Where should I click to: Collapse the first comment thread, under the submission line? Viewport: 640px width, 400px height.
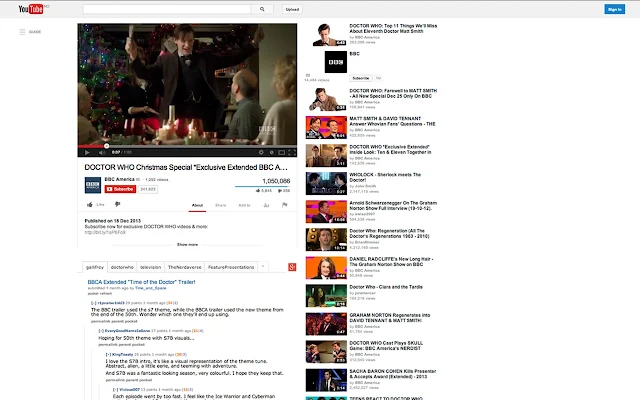pos(93,303)
